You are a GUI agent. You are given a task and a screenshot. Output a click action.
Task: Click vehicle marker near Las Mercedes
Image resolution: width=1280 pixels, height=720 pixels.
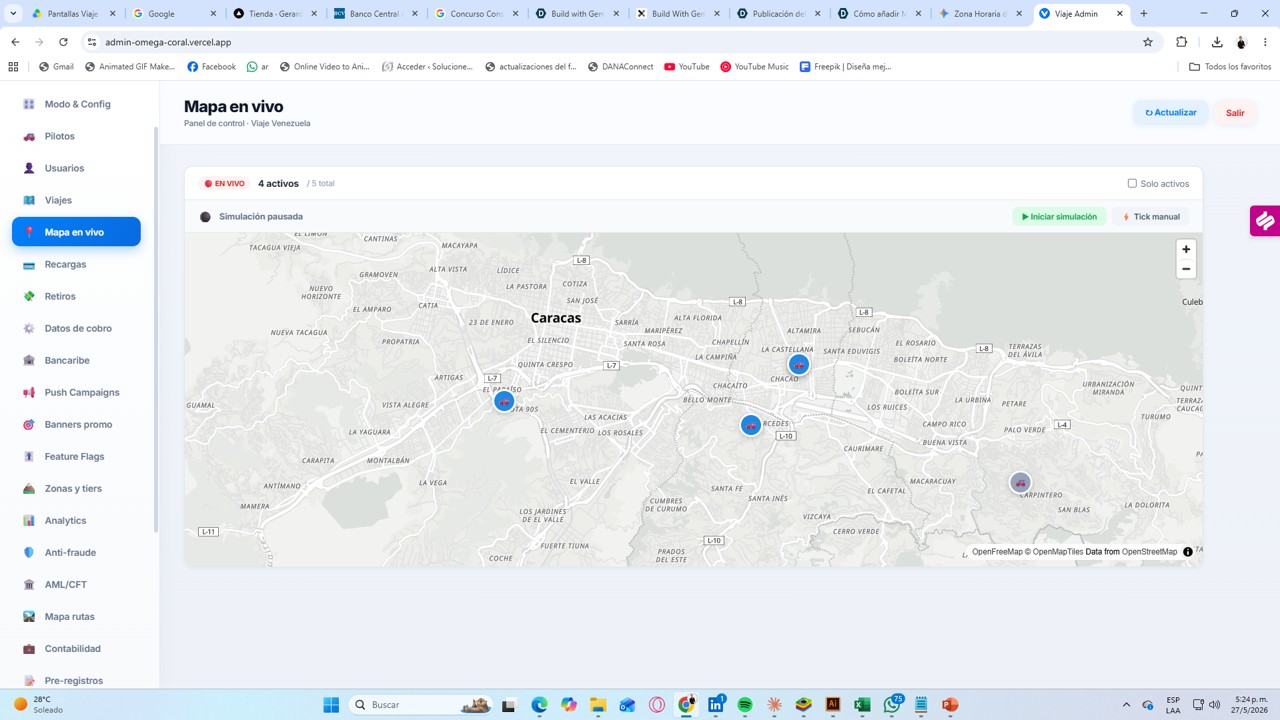pyautogui.click(x=751, y=425)
